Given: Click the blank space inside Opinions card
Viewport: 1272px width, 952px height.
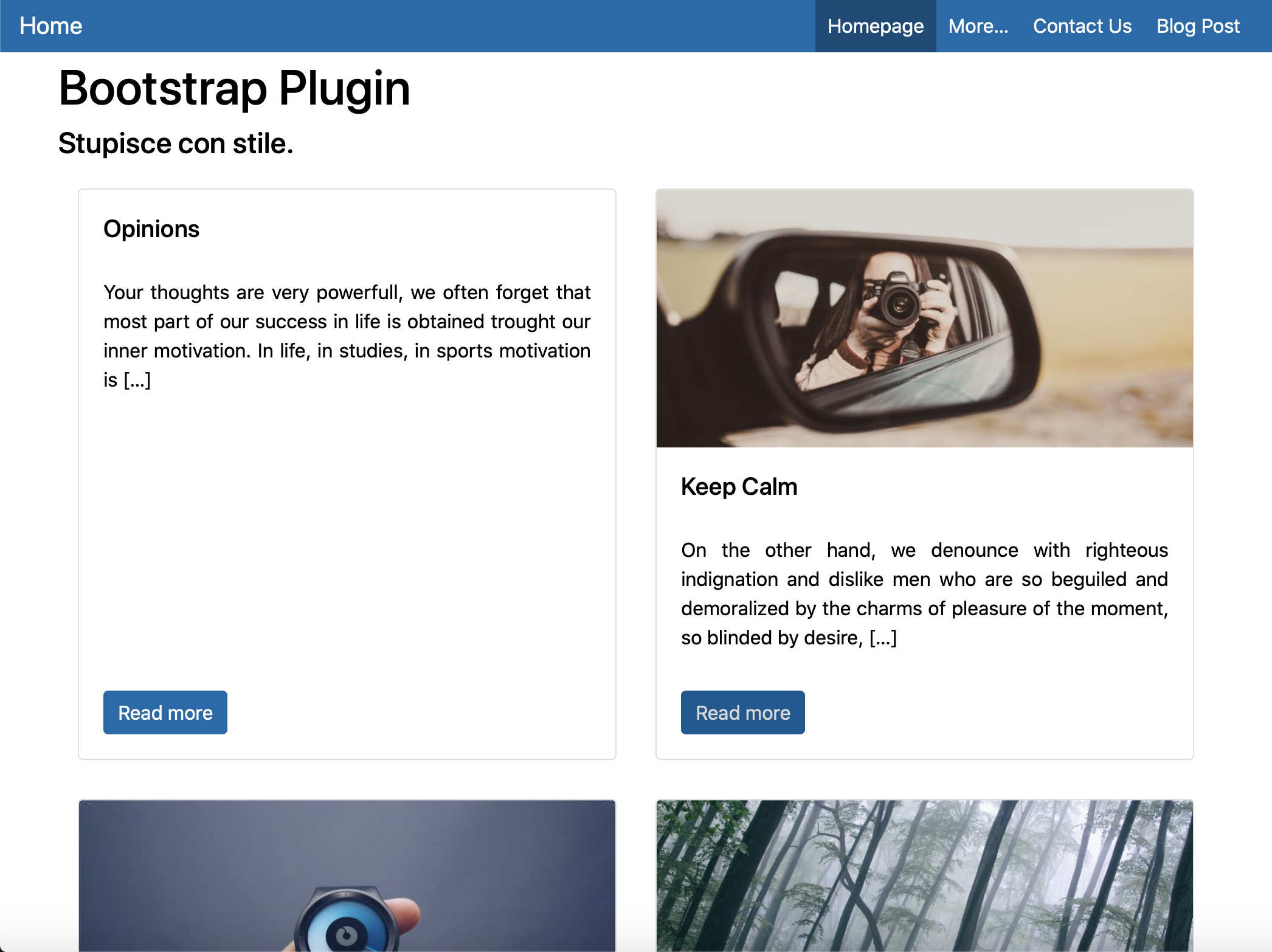Looking at the screenshot, I should (x=347, y=535).
